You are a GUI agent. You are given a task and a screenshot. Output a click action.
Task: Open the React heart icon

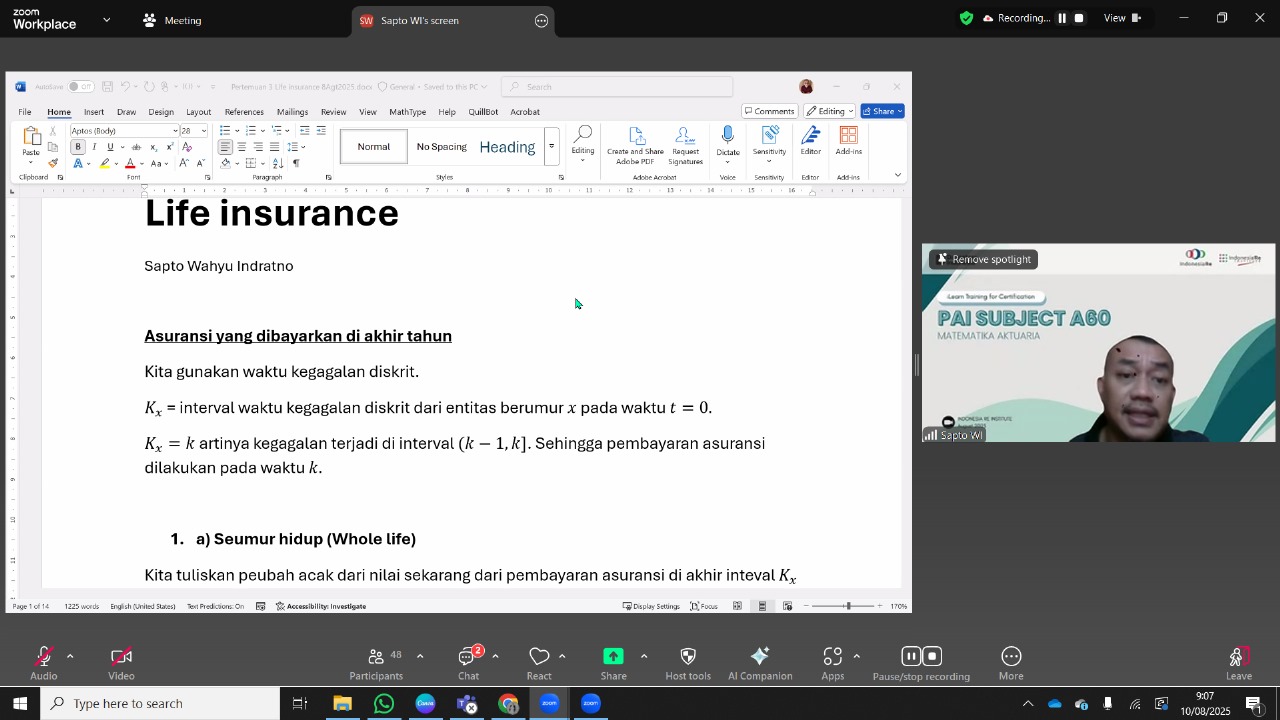[539, 657]
